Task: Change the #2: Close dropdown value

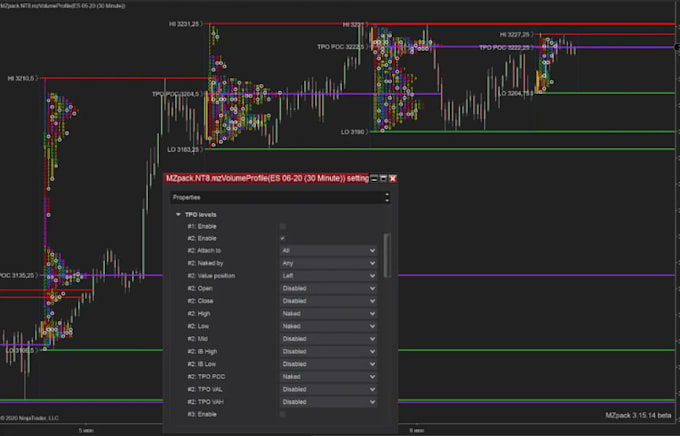Action: pos(328,301)
